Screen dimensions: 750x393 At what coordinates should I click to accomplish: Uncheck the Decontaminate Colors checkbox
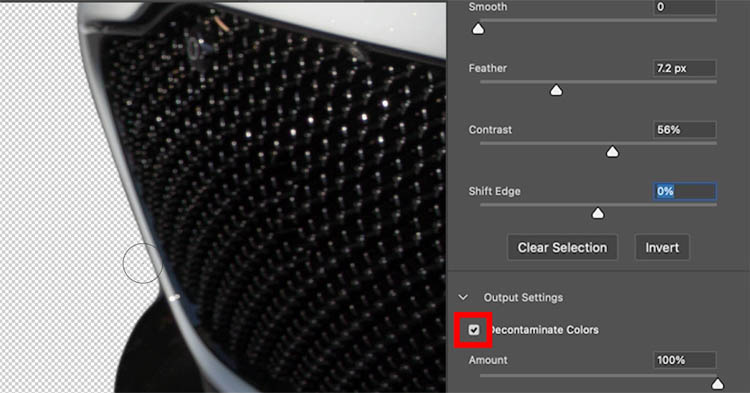(474, 330)
